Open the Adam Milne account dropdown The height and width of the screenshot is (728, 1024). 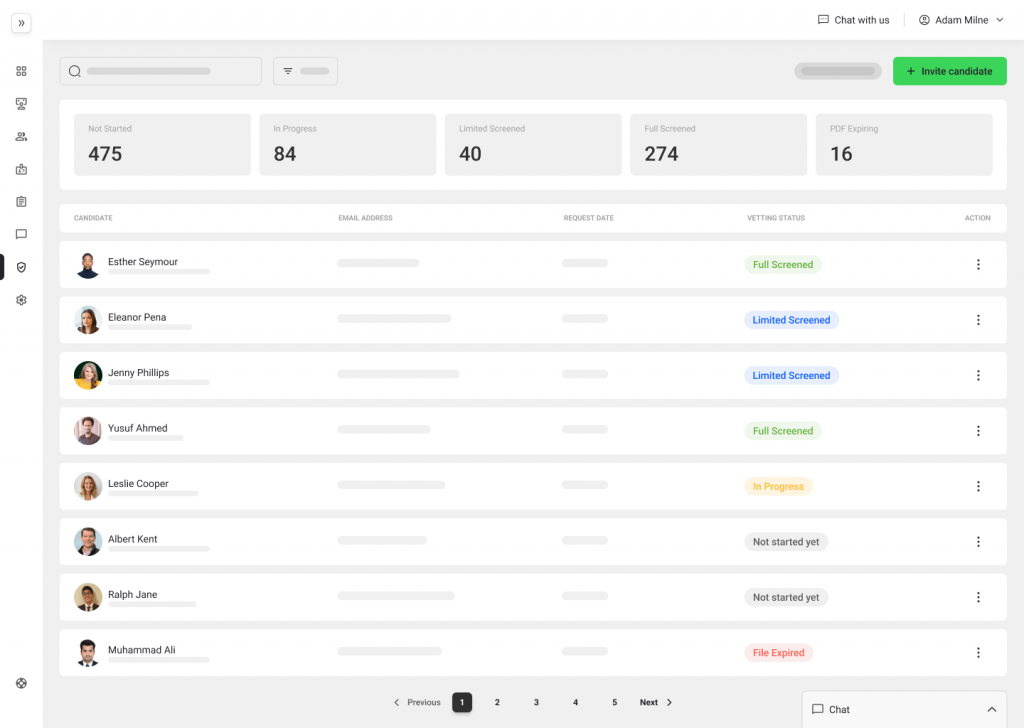(961, 20)
